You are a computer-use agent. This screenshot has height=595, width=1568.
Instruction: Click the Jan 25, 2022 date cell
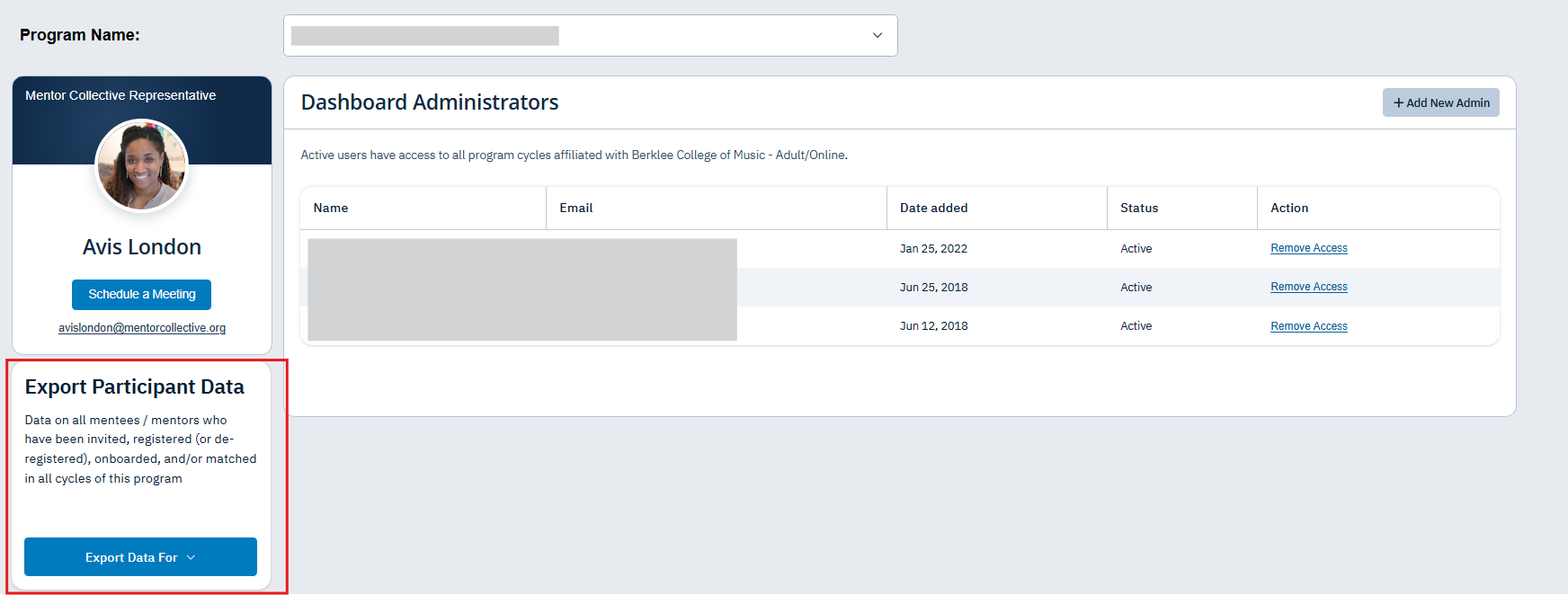pos(933,249)
